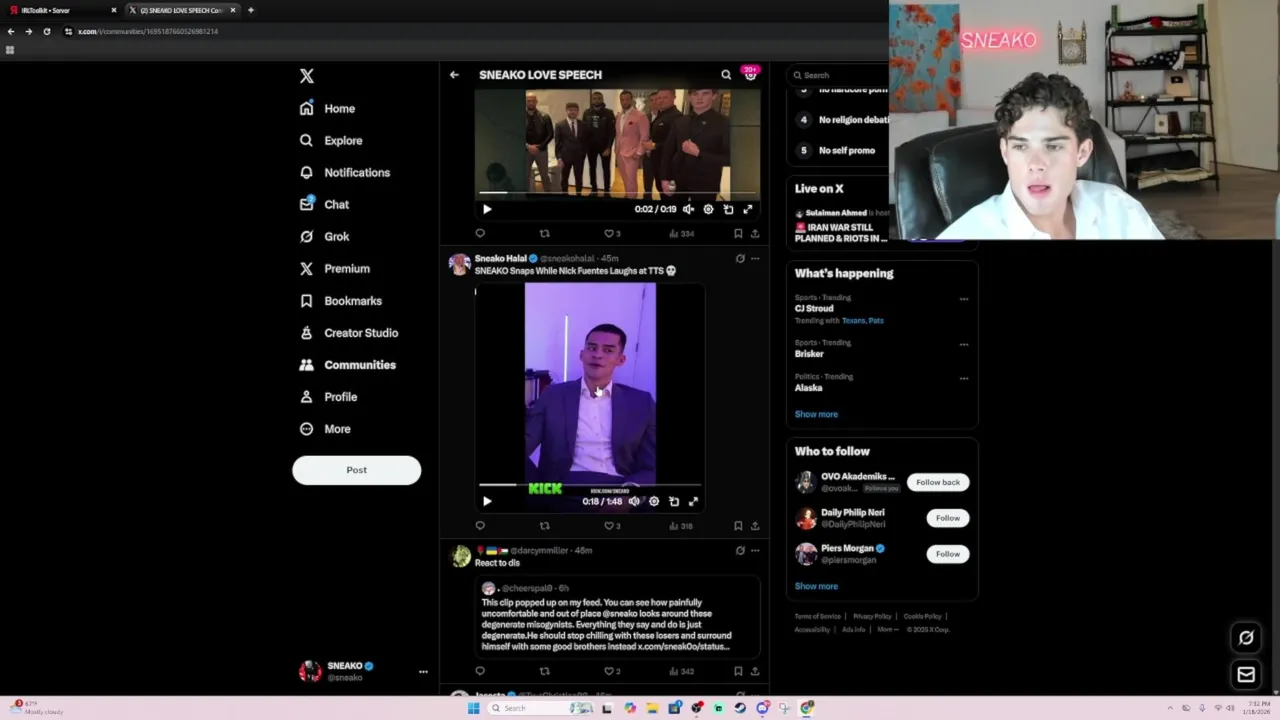1280x720 pixels.
Task: Click Grok icon on darcymmiller post
Action: tap(740, 550)
